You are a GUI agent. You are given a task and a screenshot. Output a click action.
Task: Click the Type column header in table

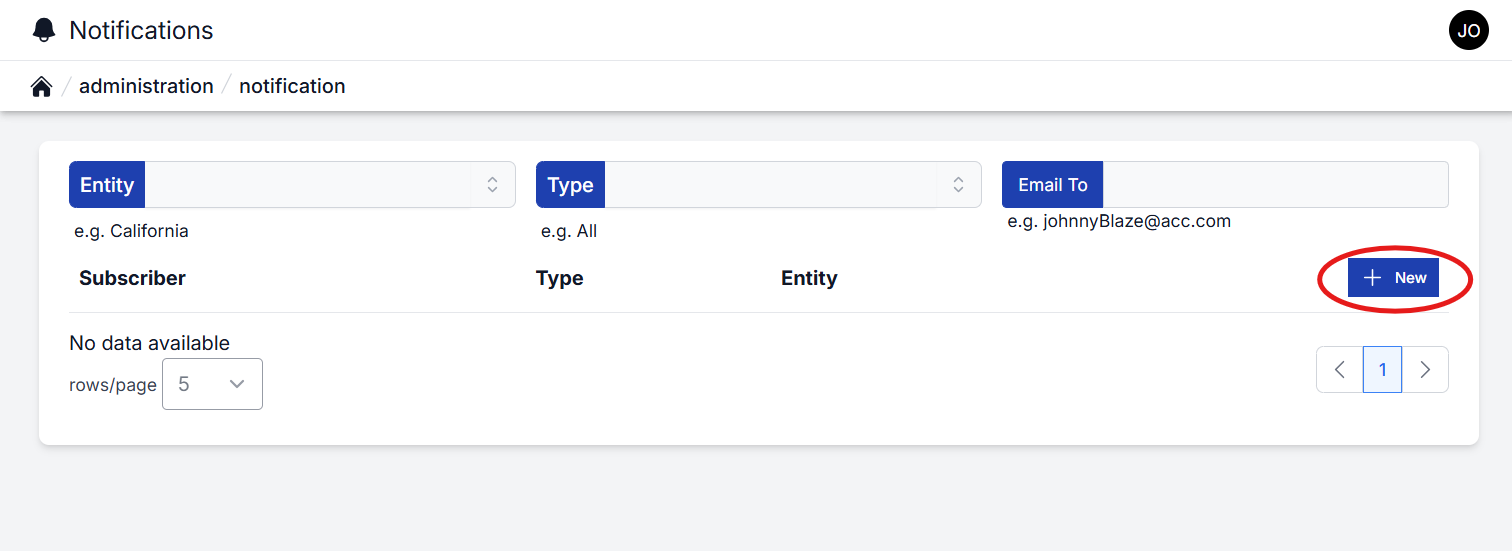[x=559, y=278]
